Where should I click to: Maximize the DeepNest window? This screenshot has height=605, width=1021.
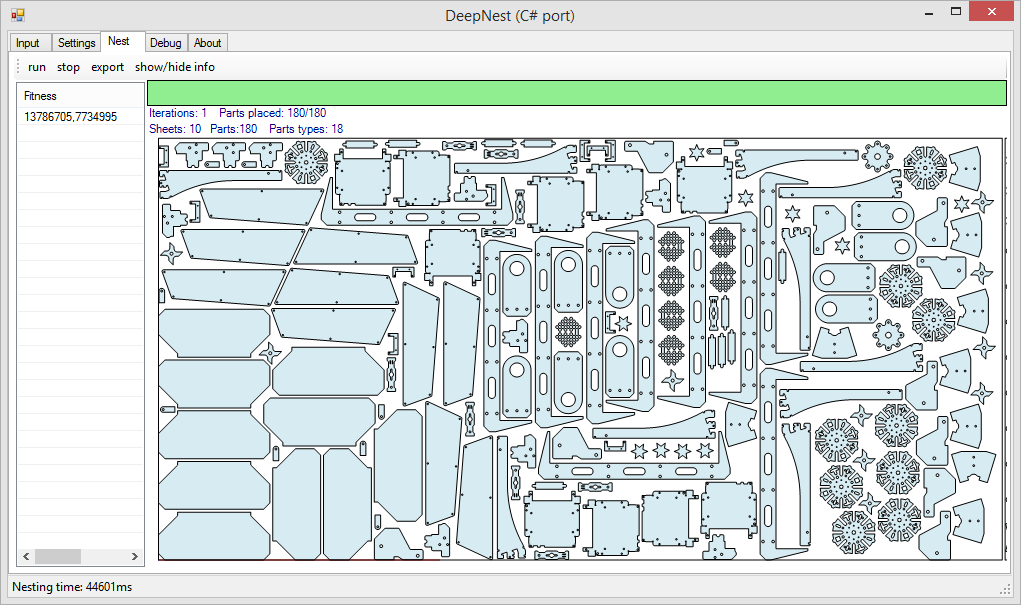pos(957,13)
